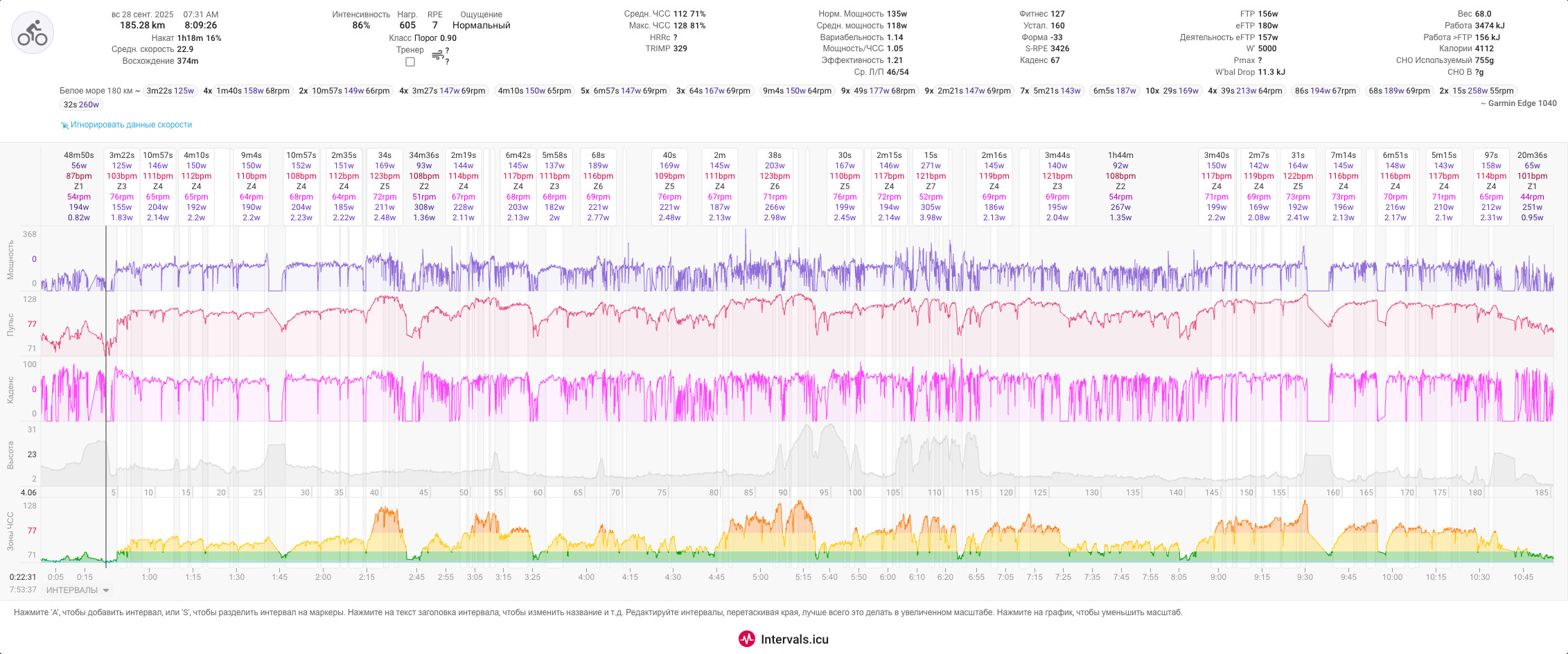Click the Ощущение Нормальный value
The height and width of the screenshot is (654, 1568).
pyautogui.click(x=481, y=26)
